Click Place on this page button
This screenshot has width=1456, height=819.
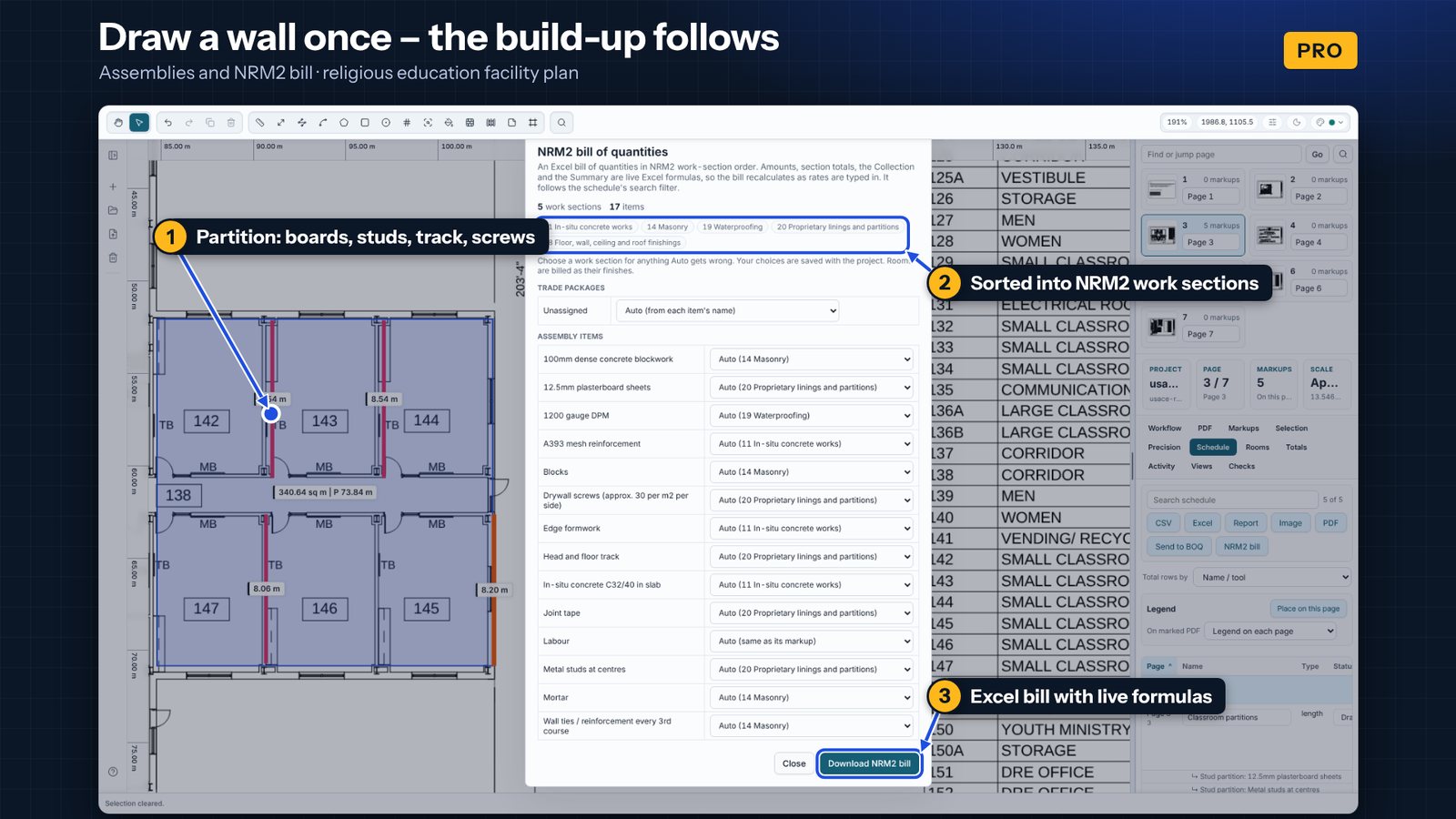(x=1308, y=608)
